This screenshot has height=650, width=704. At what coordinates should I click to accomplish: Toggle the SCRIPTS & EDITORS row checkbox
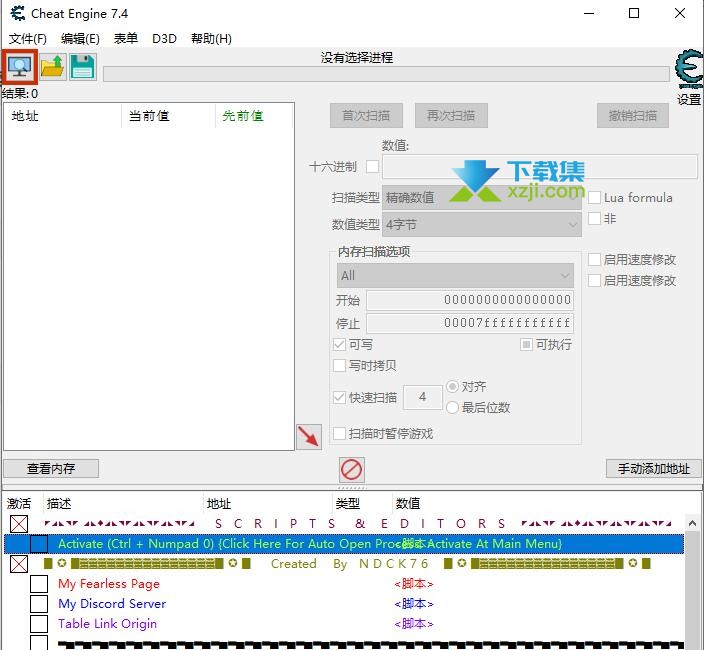(x=19, y=524)
